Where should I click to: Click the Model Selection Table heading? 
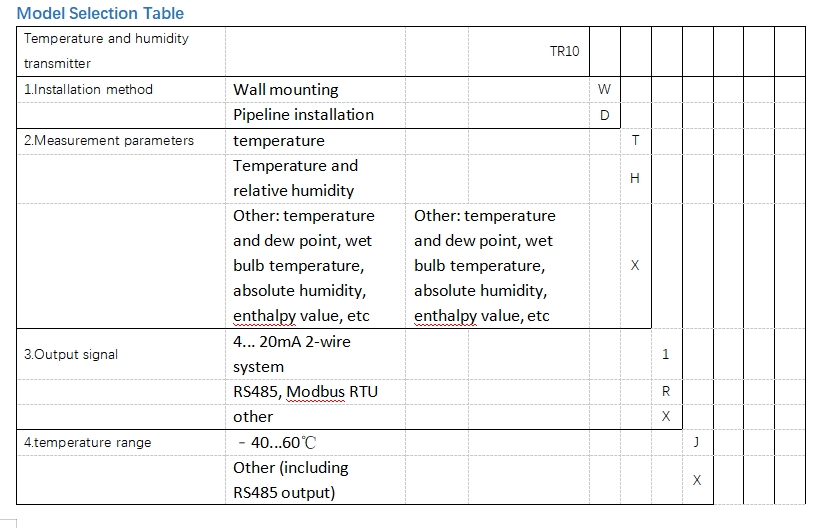100,13
